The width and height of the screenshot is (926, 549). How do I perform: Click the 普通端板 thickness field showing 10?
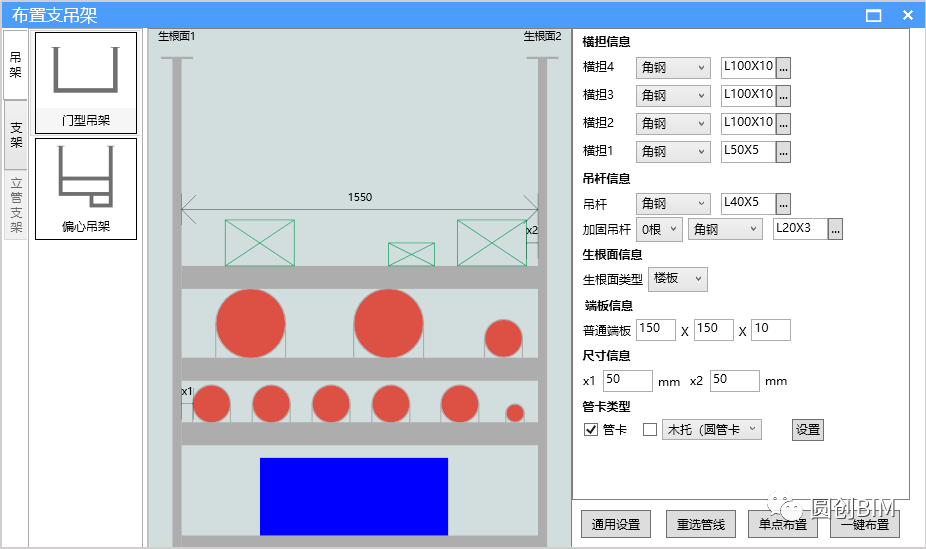[x=771, y=329]
